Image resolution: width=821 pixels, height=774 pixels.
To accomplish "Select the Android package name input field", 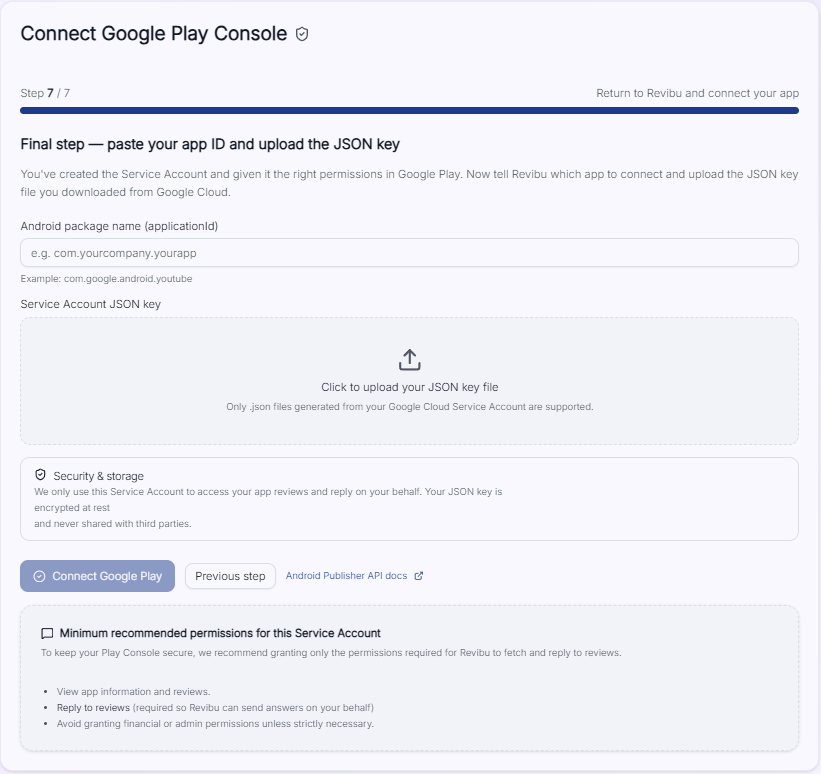I will (x=410, y=252).
